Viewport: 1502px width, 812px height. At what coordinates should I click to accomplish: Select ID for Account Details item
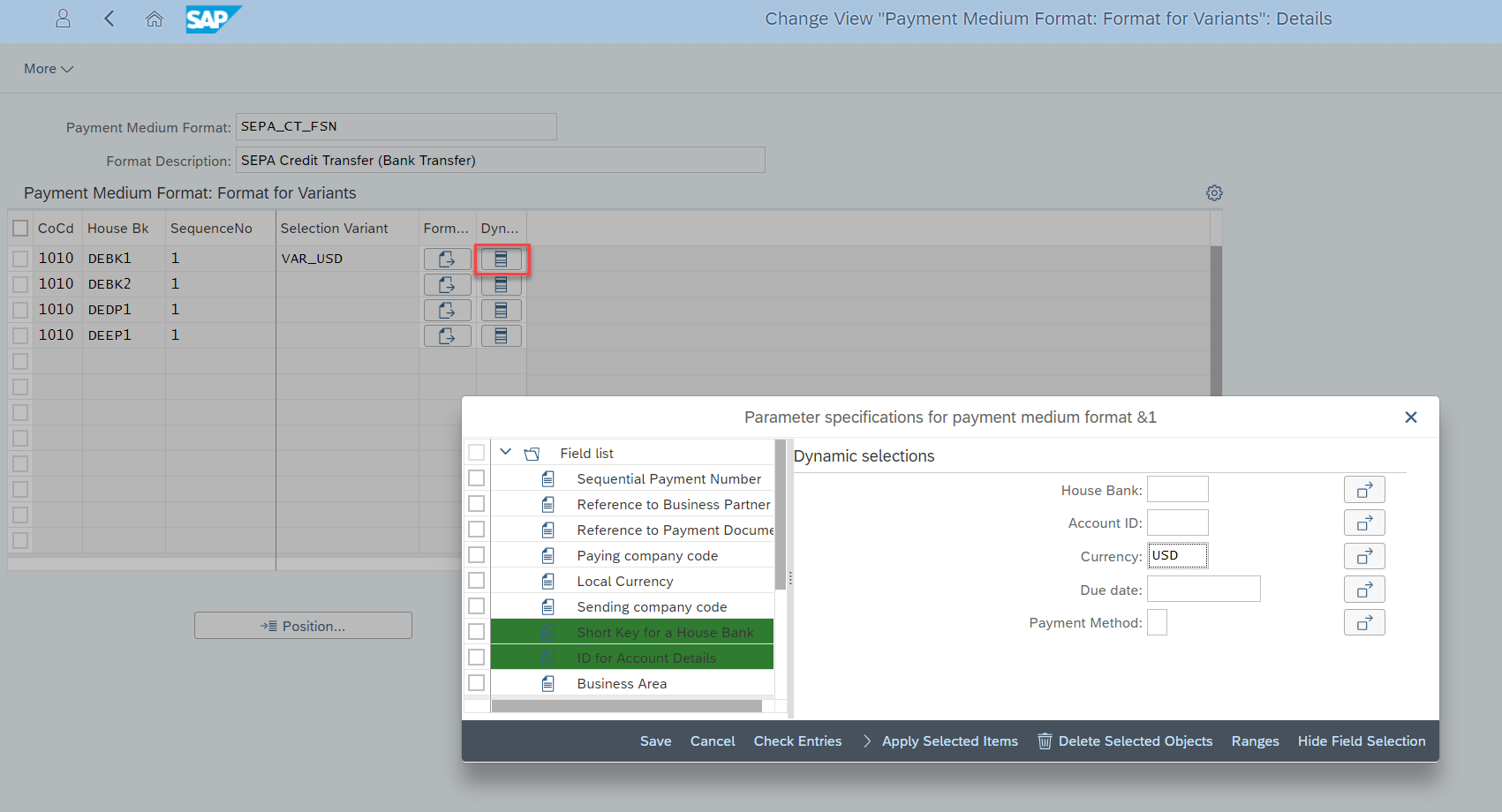(x=646, y=658)
